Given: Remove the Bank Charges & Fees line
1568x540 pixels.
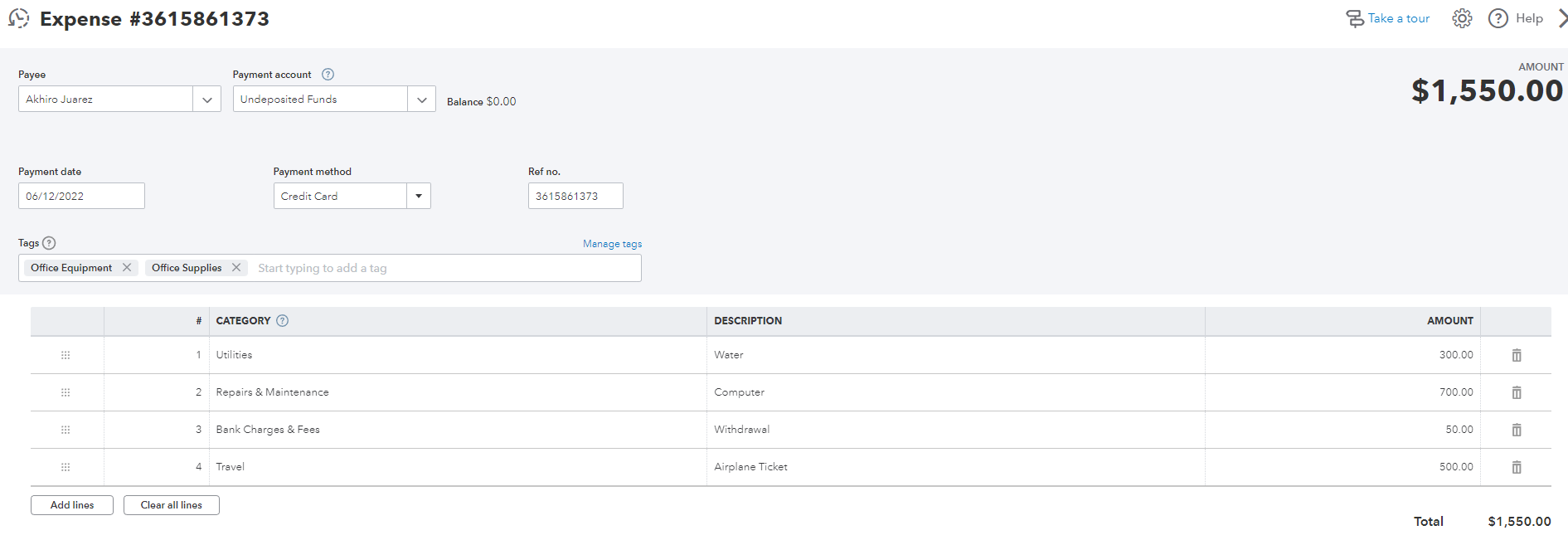Looking at the screenshot, I should click(x=1516, y=430).
